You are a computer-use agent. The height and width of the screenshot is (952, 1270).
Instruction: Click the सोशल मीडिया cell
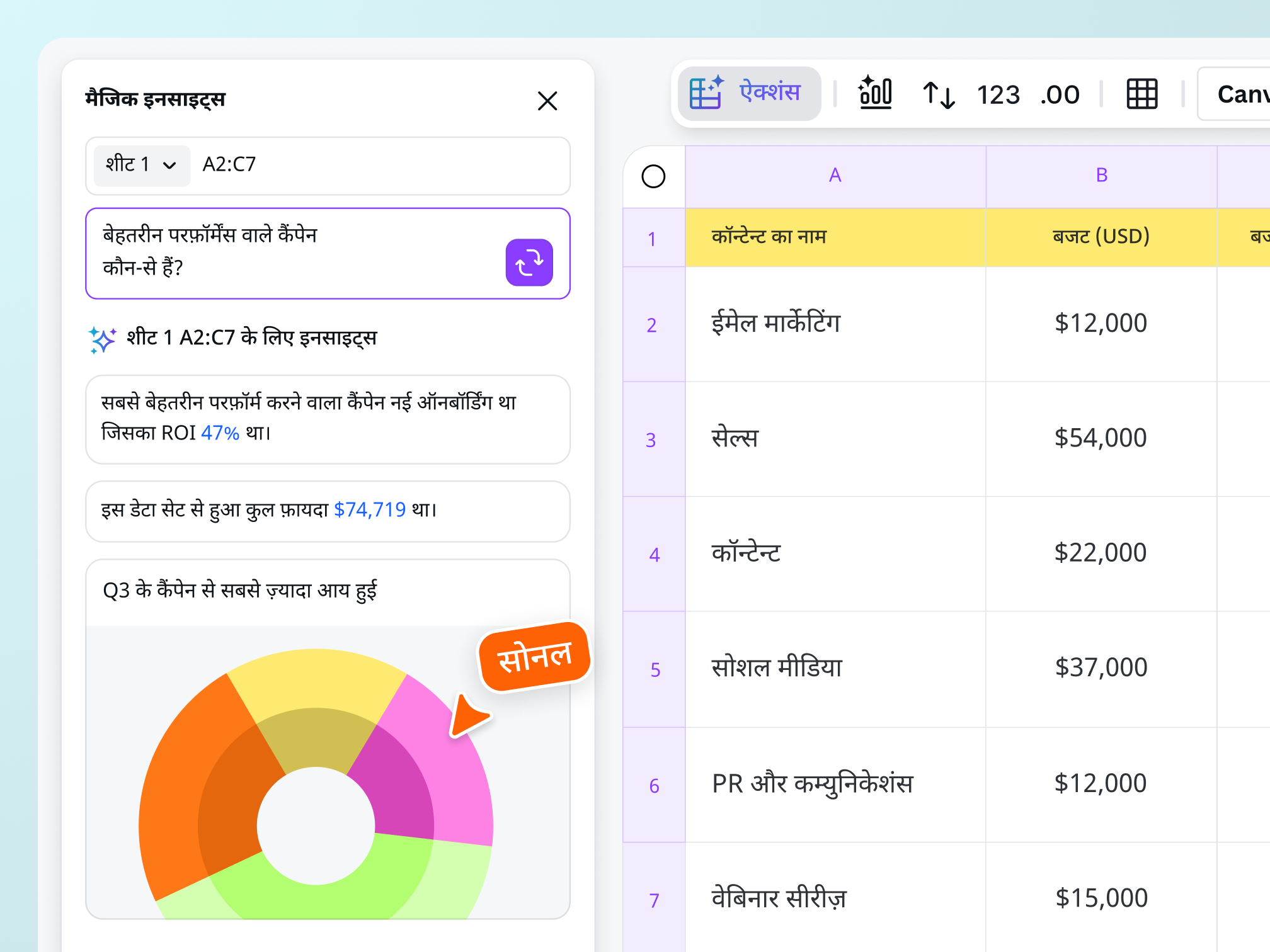(x=835, y=669)
